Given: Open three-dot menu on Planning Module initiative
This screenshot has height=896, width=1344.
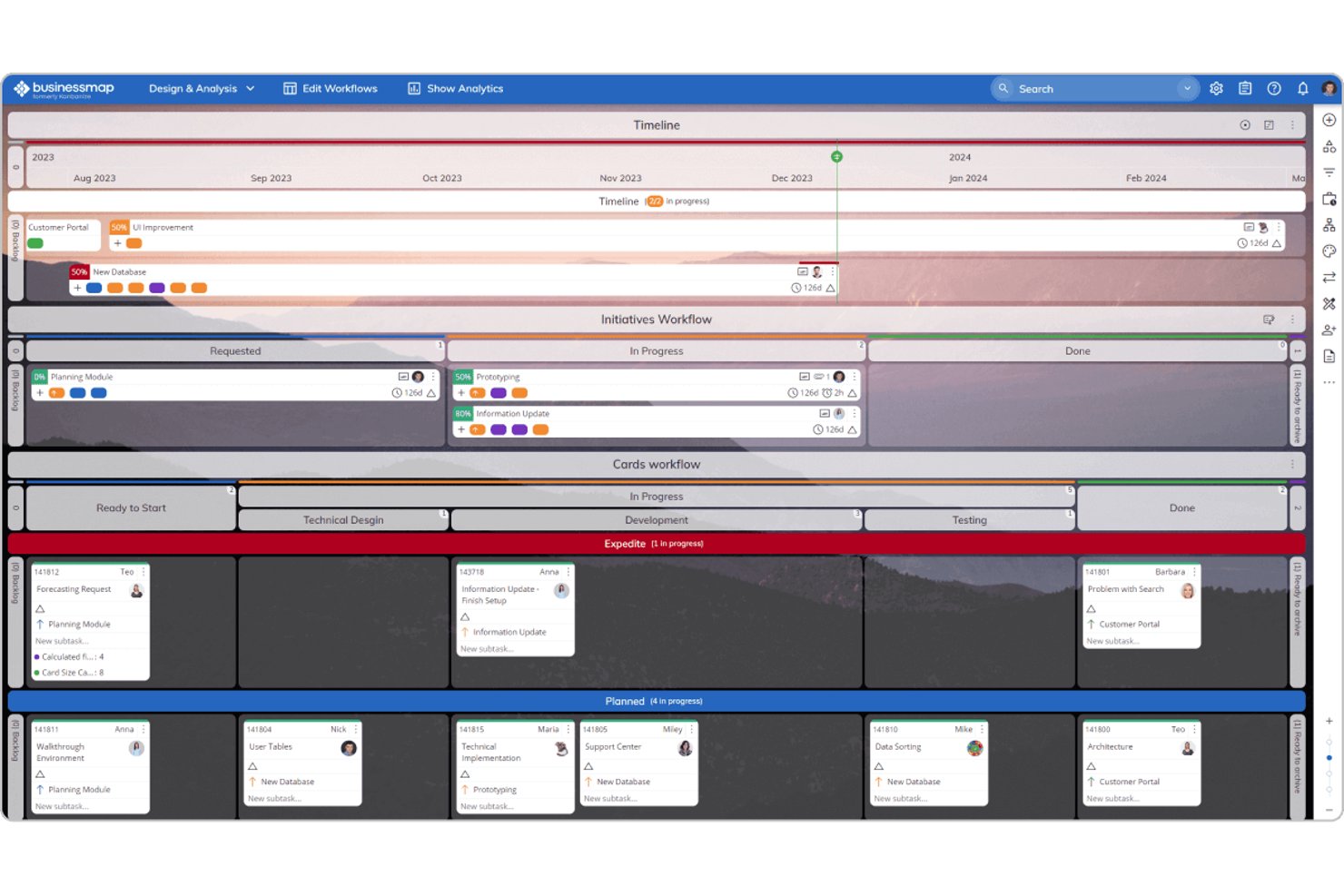Looking at the screenshot, I should coord(433,377).
